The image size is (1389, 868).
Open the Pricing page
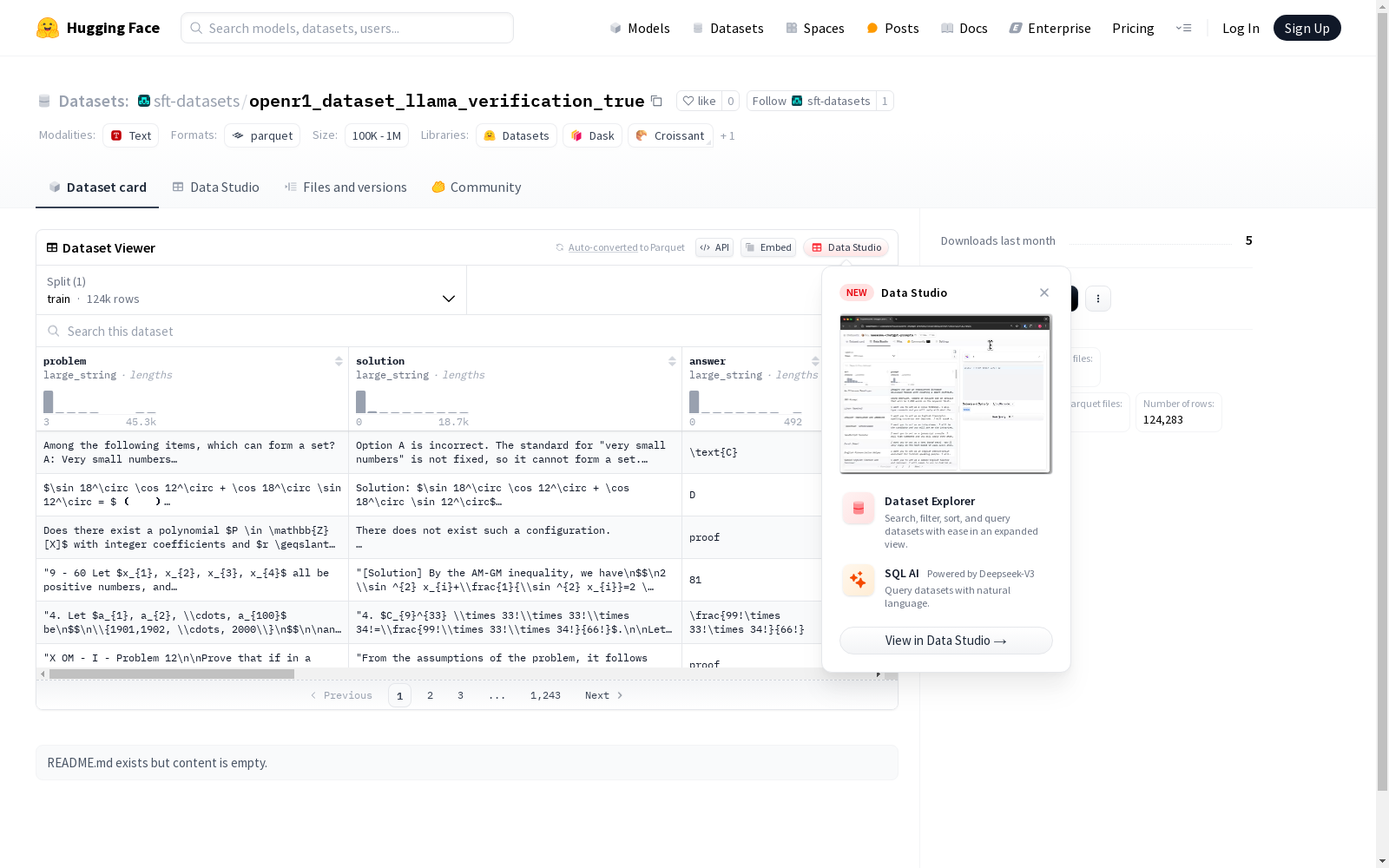point(1133,28)
